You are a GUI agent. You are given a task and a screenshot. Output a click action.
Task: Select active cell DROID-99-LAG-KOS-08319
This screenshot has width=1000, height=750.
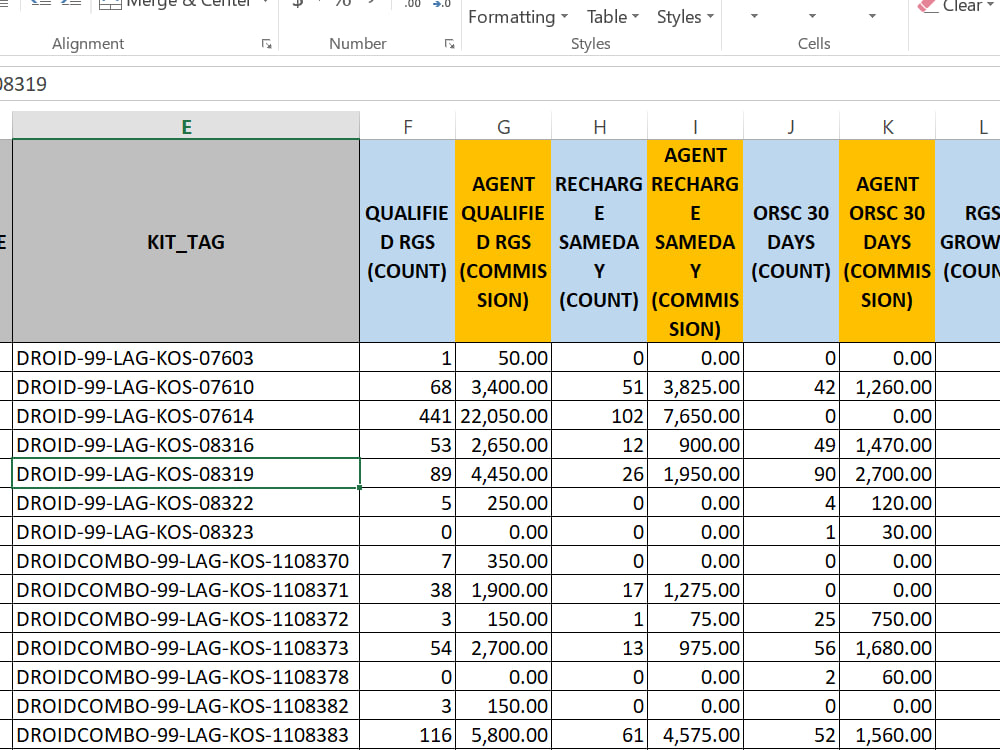(x=186, y=473)
